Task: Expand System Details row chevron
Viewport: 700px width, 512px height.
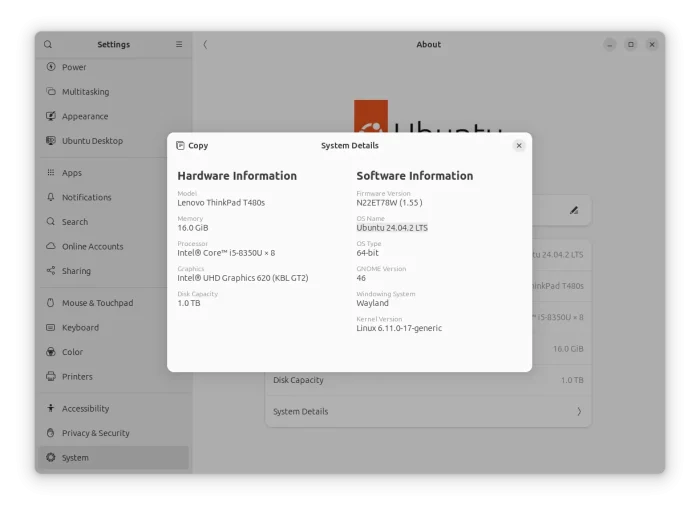Action: 579,412
